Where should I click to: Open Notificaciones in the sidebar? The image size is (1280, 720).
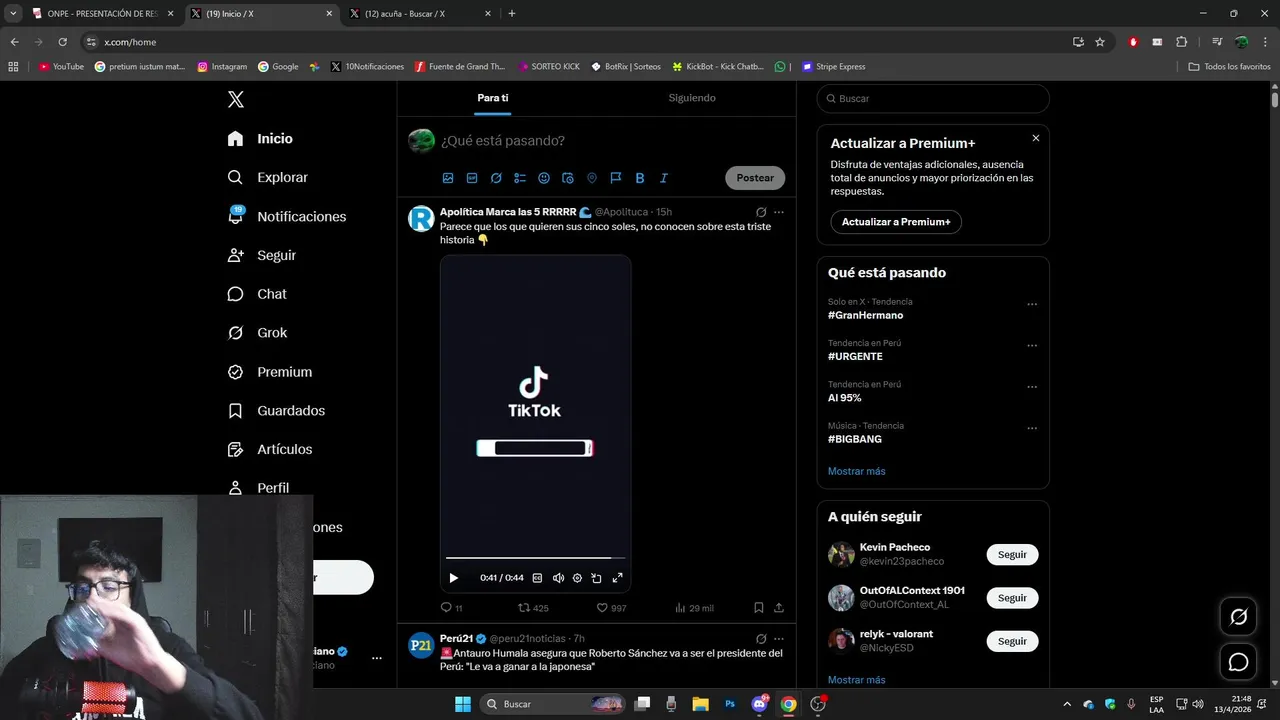[x=286, y=216]
